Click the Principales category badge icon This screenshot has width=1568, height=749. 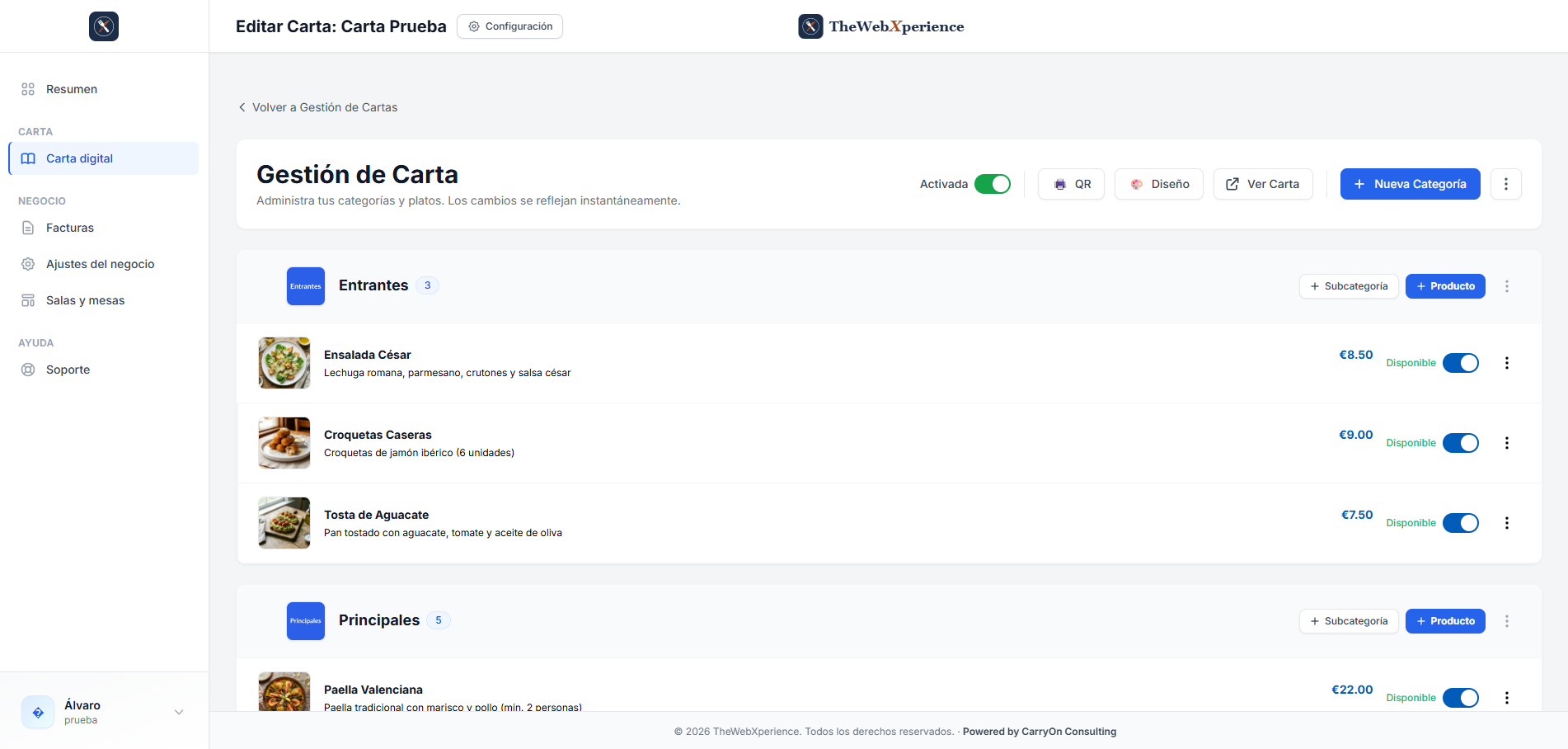click(x=306, y=621)
